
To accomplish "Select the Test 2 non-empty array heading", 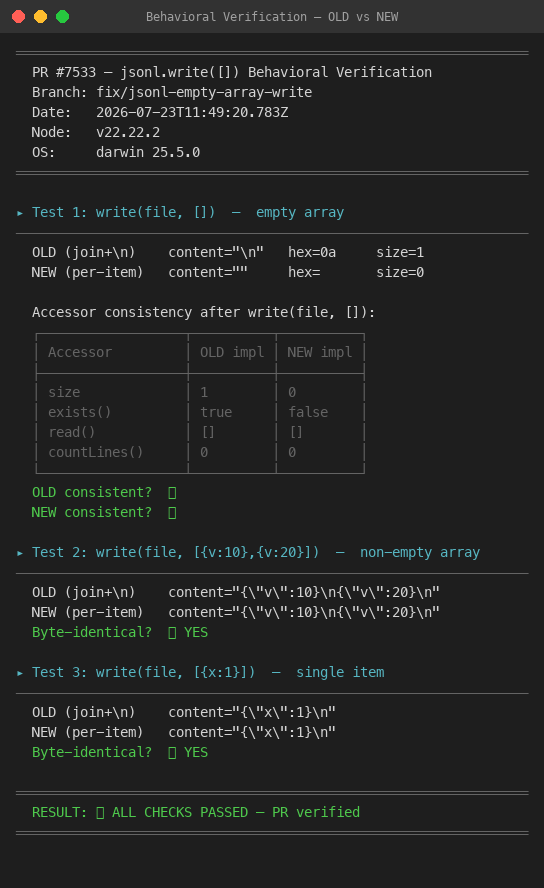I will pyautogui.click(x=256, y=552).
